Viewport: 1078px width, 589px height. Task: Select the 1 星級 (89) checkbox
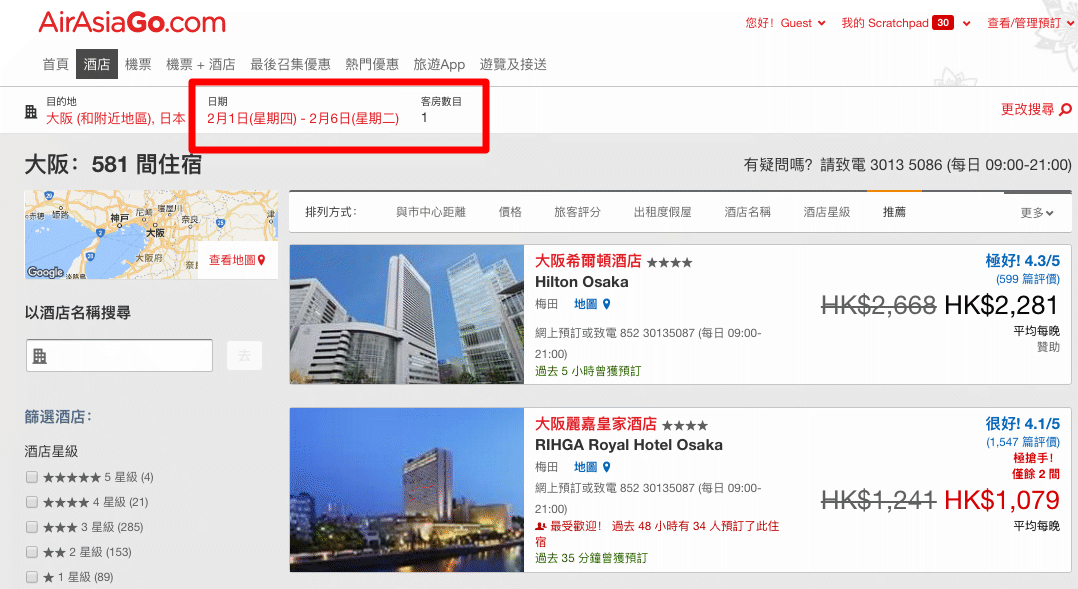pyautogui.click(x=32, y=577)
